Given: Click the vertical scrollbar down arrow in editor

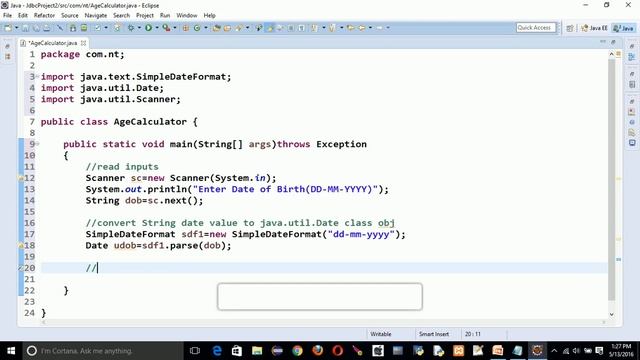Looking at the screenshot, I should (x=611, y=314).
